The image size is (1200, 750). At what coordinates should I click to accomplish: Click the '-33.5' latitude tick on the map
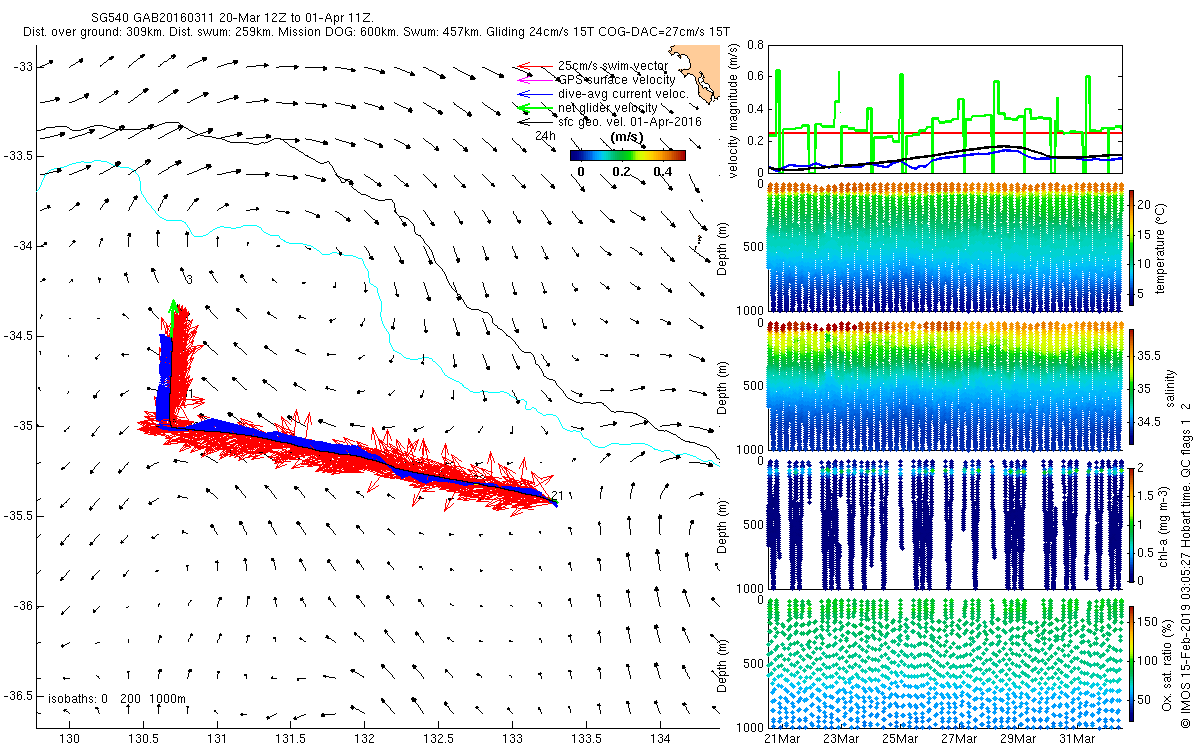19,156
